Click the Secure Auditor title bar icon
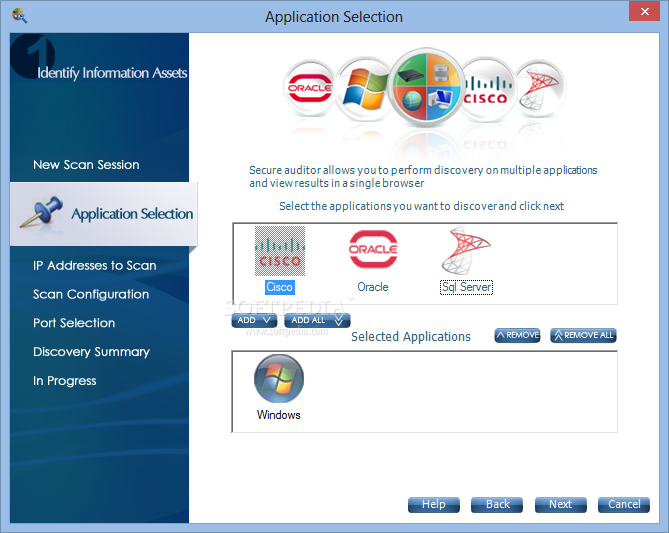 click(20, 15)
